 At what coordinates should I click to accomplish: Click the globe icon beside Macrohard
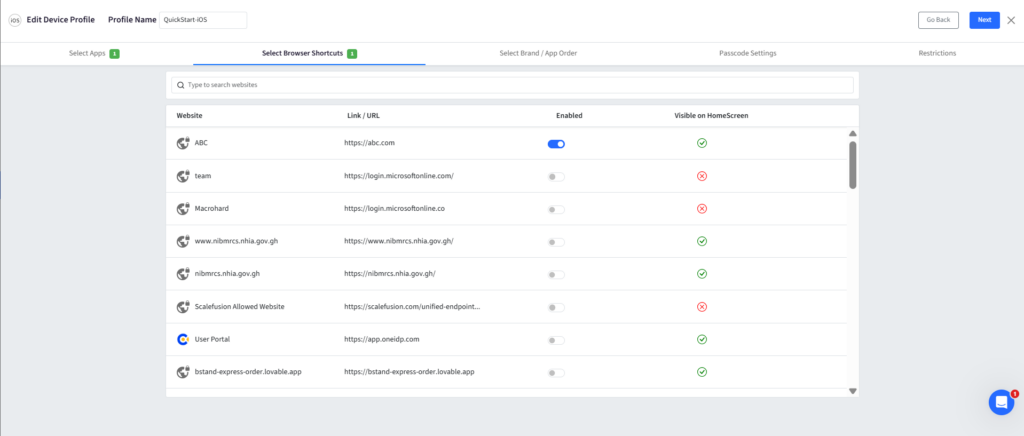click(183, 208)
